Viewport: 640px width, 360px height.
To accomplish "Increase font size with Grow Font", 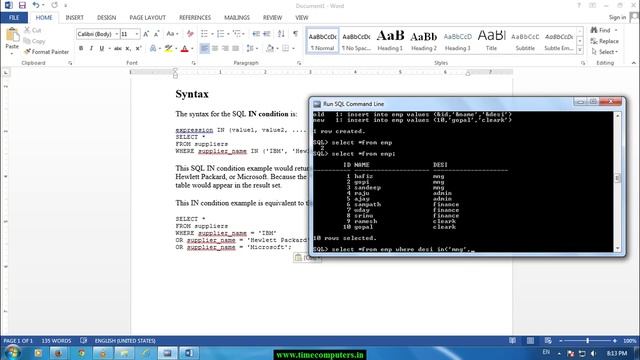I will pos(146,34).
